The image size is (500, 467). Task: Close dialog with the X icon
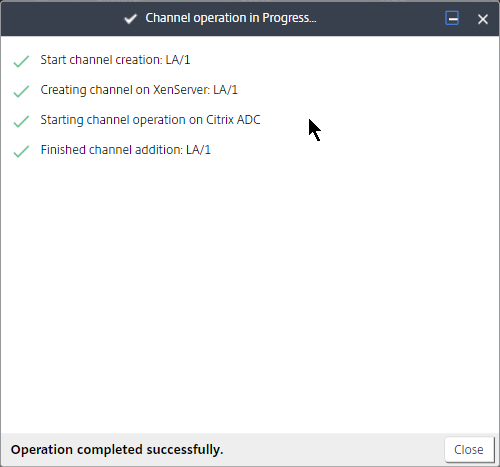[483, 19]
